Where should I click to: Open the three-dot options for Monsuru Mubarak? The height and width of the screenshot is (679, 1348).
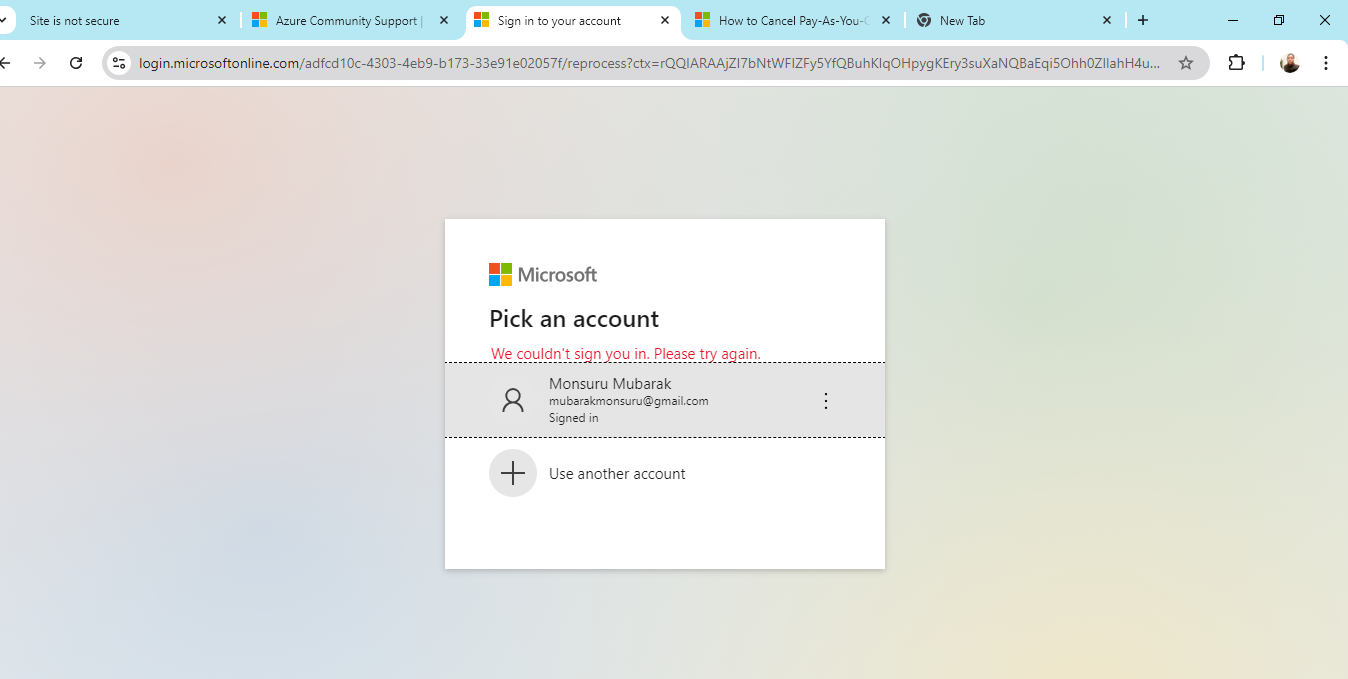(826, 401)
